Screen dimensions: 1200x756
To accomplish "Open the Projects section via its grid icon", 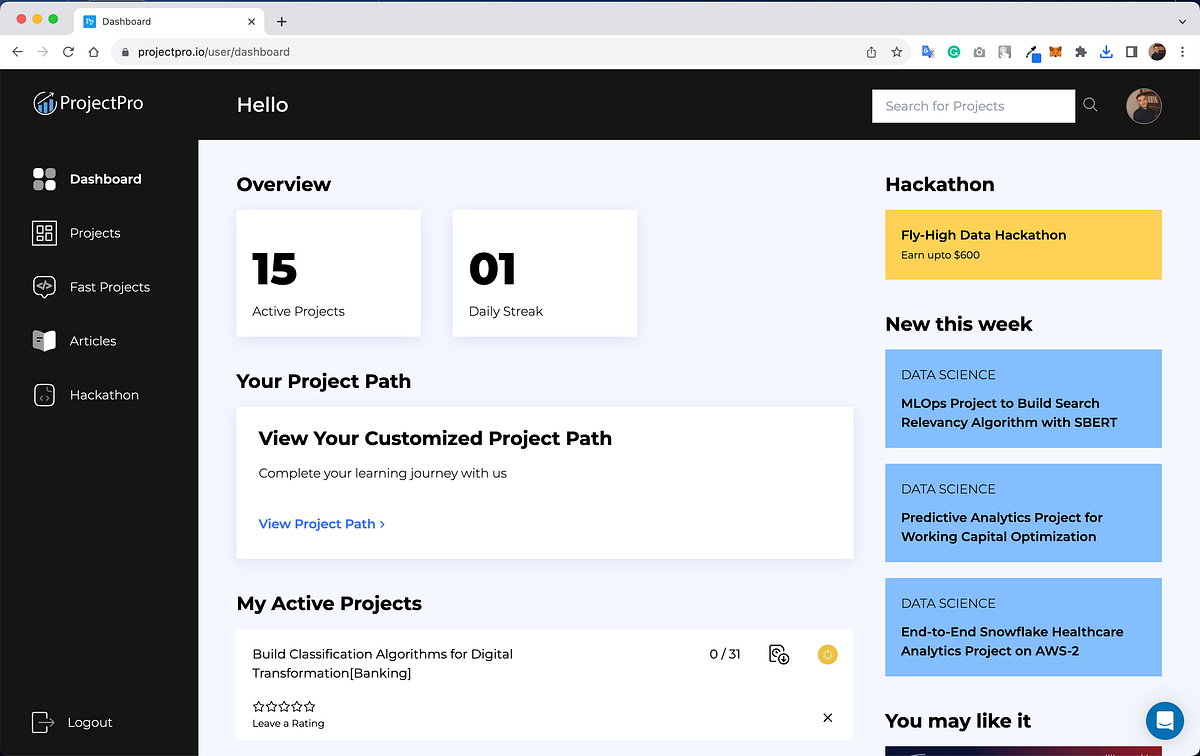I will [44, 233].
